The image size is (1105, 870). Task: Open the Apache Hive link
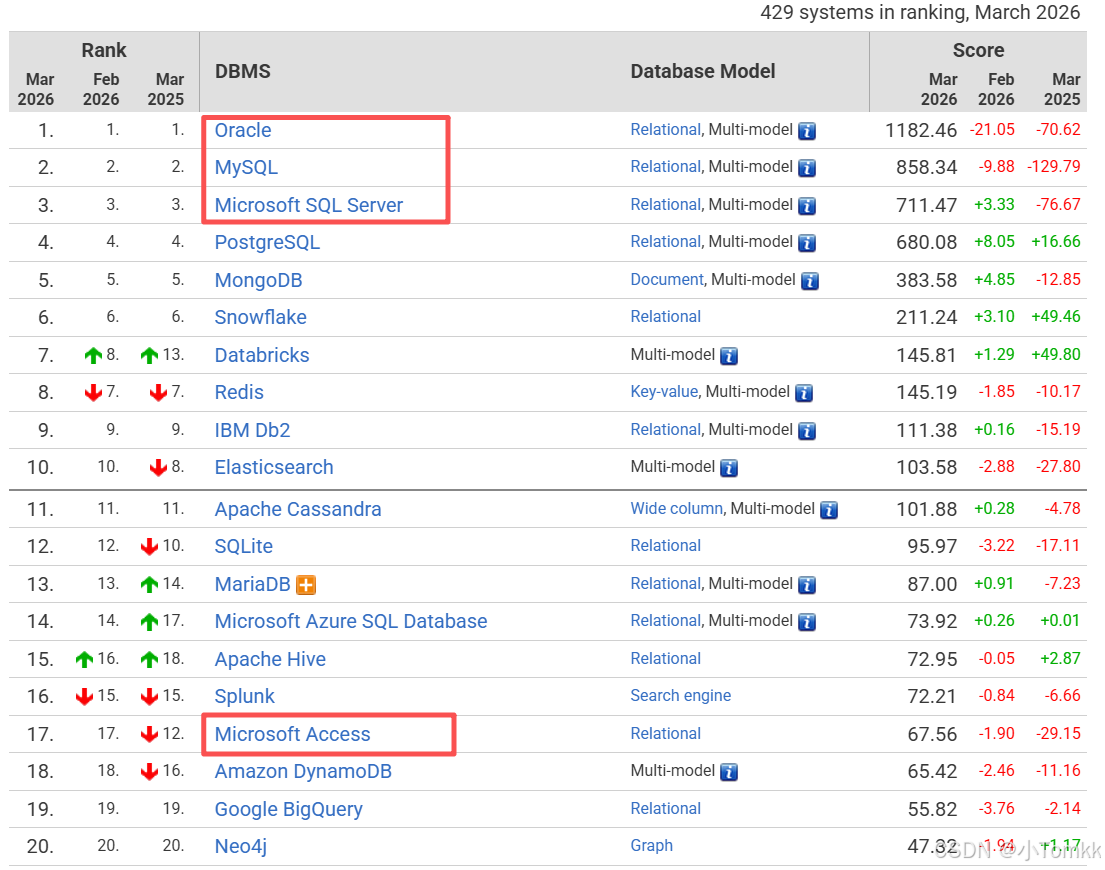(x=270, y=659)
